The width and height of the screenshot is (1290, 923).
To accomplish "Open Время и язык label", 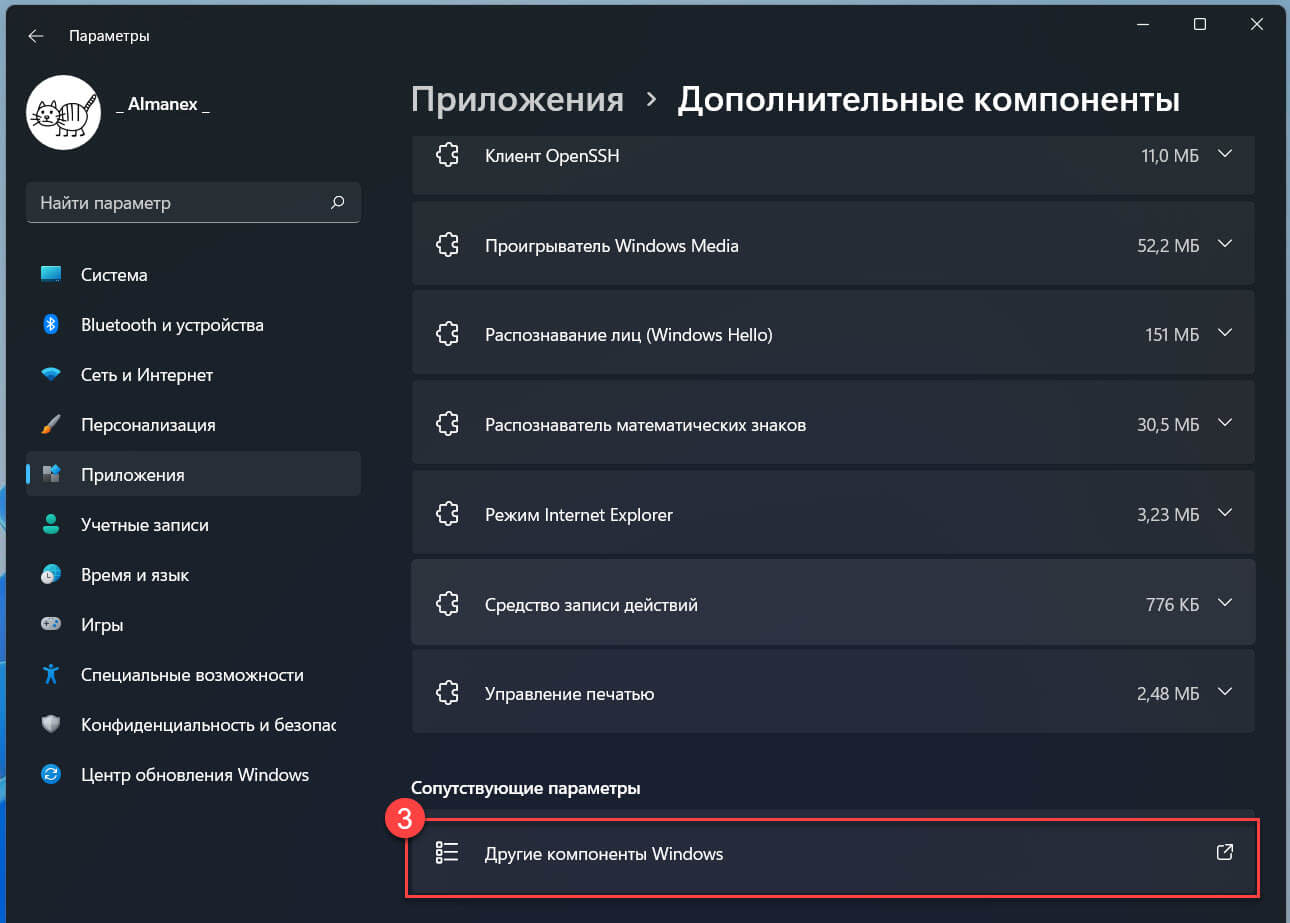I will click(135, 575).
